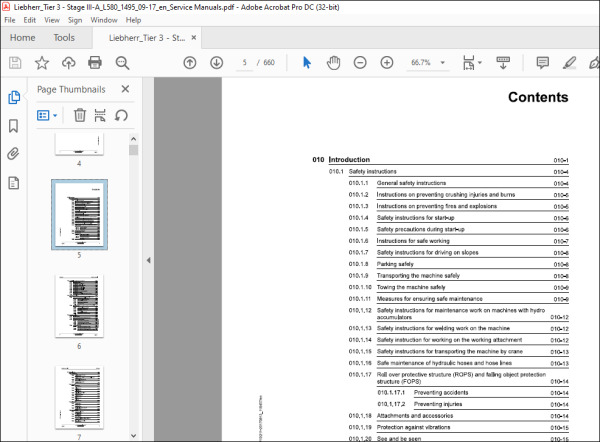
Task: Open fit page options tool
Action: pos(468,62)
